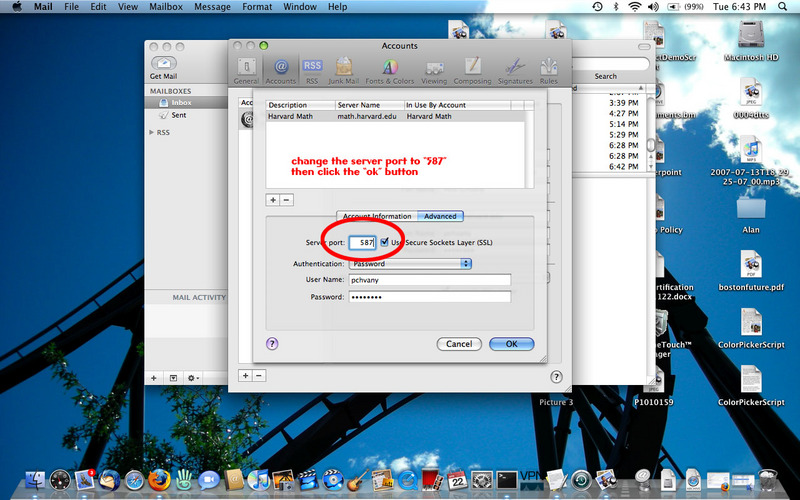Click the Rules preferences icon
The width and height of the screenshot is (800, 500).
[549, 70]
